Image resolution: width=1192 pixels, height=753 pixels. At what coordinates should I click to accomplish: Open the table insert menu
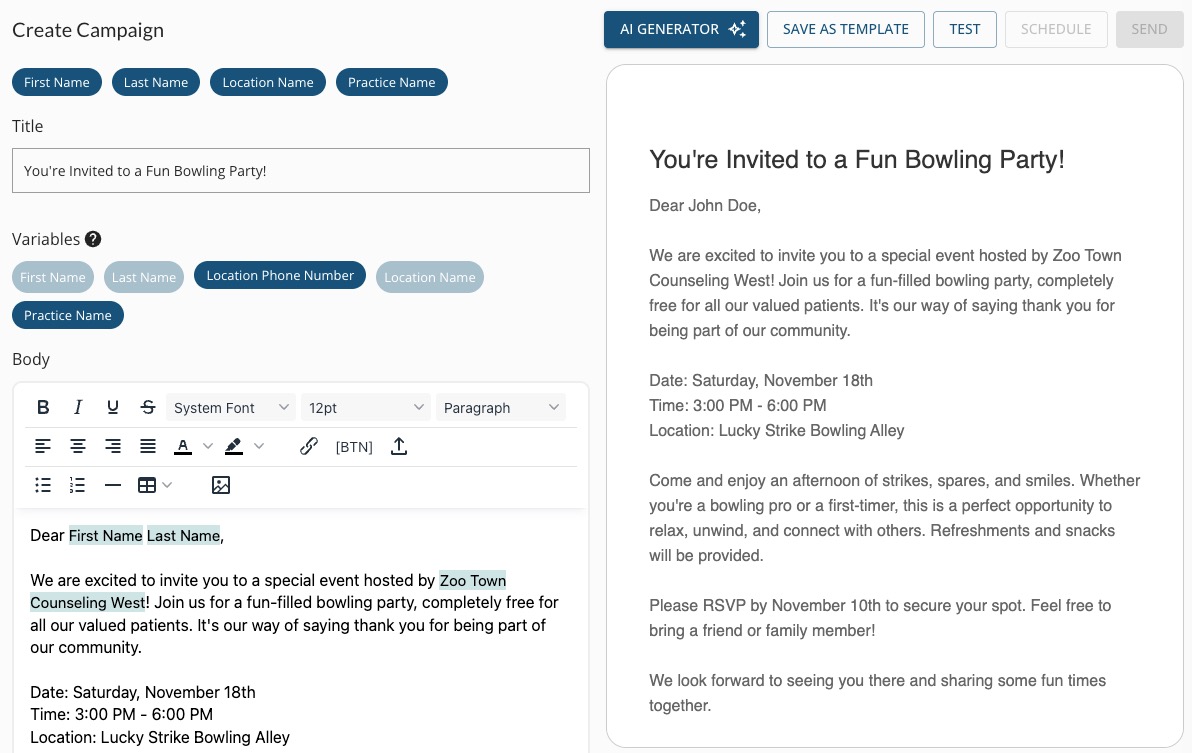coord(154,485)
